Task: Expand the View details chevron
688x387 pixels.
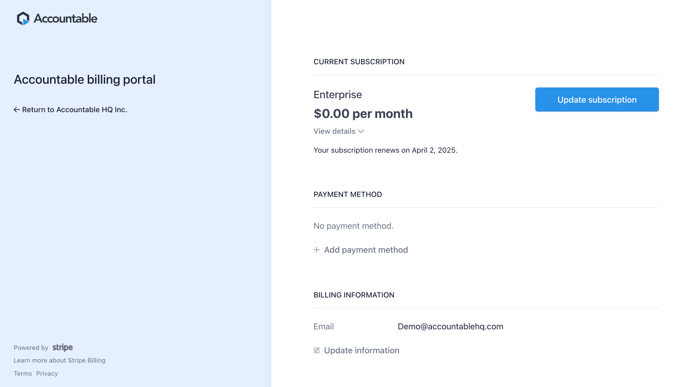Action: pos(361,131)
